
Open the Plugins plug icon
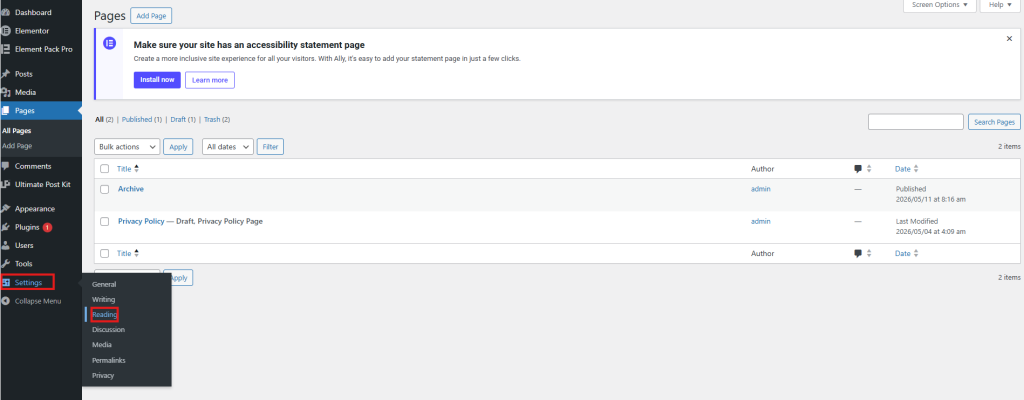tap(6, 227)
